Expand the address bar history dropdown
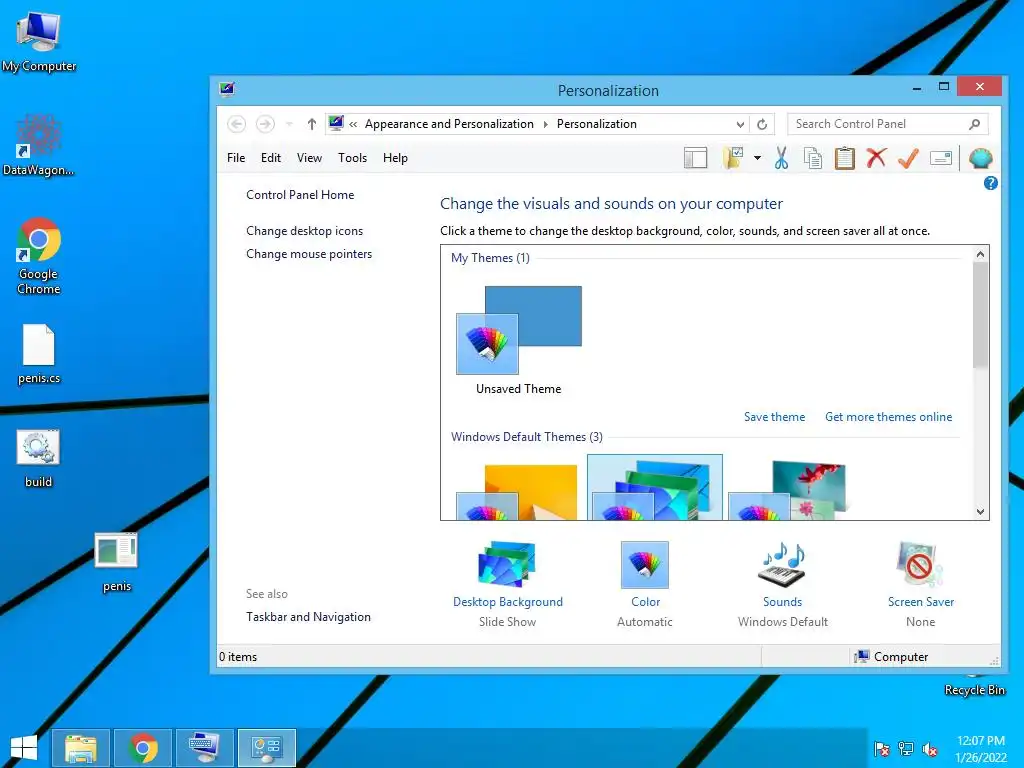This screenshot has height=768, width=1024. click(x=740, y=124)
